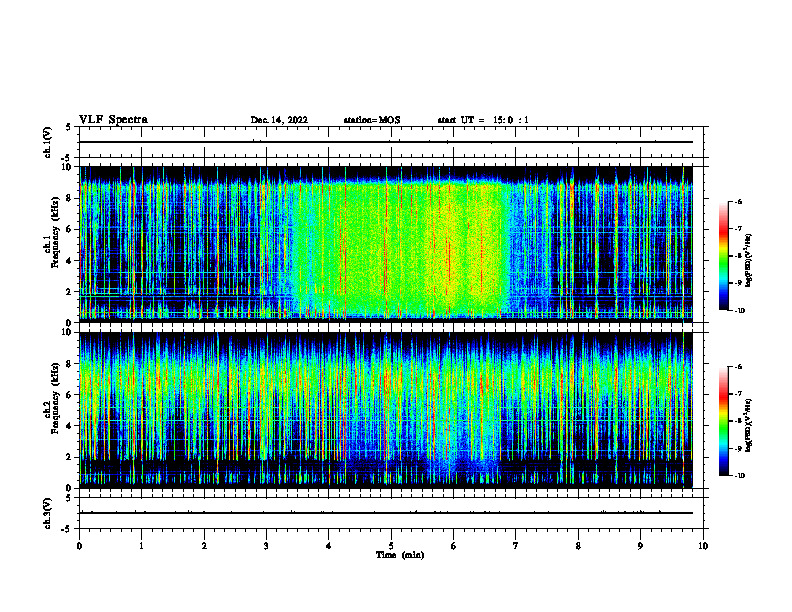Click the "station=MOS" header label
The width and height of the screenshot is (792, 612).
click(x=372, y=120)
